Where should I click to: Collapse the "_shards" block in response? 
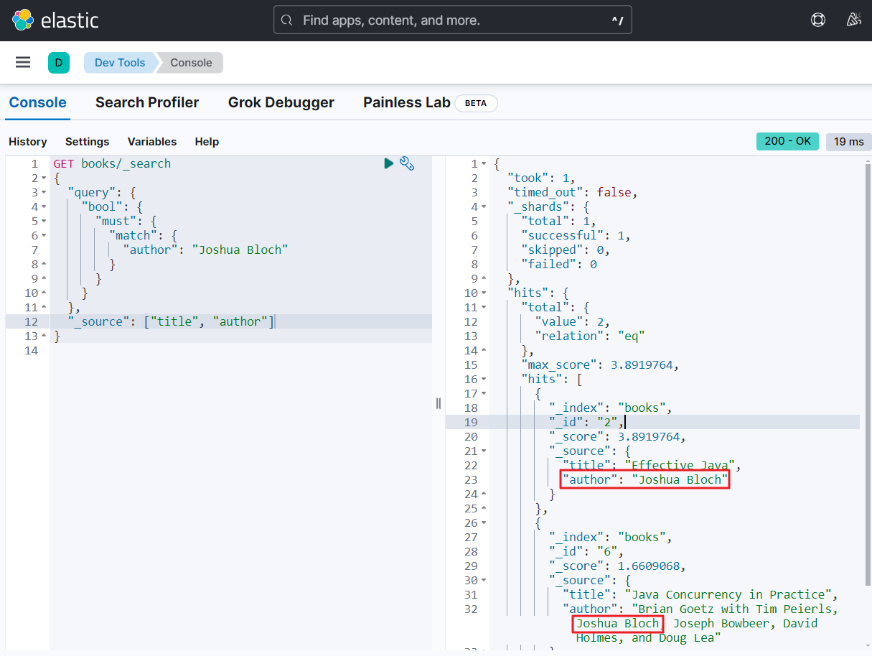484,207
